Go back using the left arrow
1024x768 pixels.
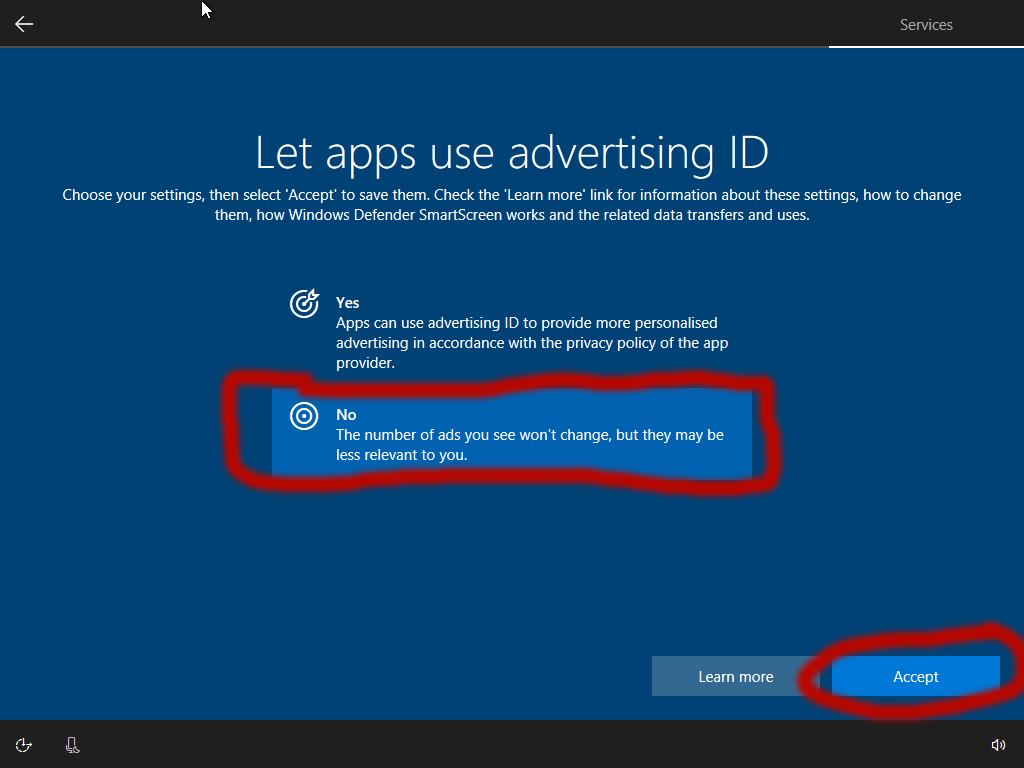24,24
